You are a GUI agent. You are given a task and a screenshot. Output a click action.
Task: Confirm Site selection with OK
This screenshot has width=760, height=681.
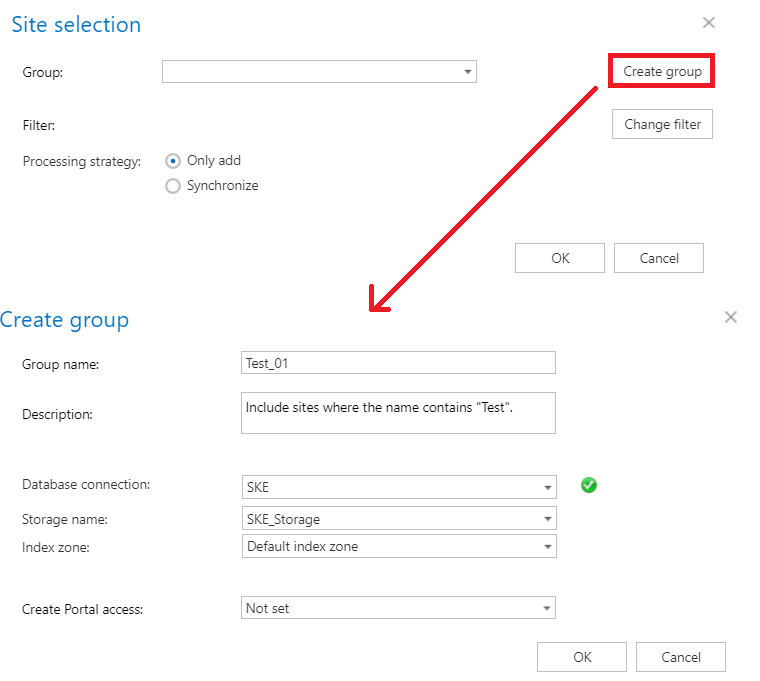560,258
